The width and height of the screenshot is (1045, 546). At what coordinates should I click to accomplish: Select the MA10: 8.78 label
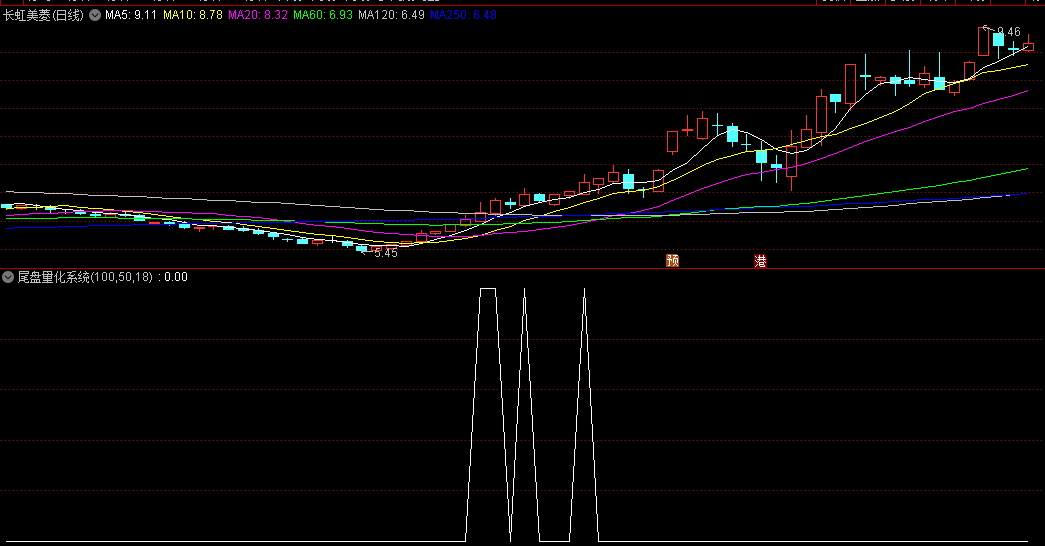(193, 15)
